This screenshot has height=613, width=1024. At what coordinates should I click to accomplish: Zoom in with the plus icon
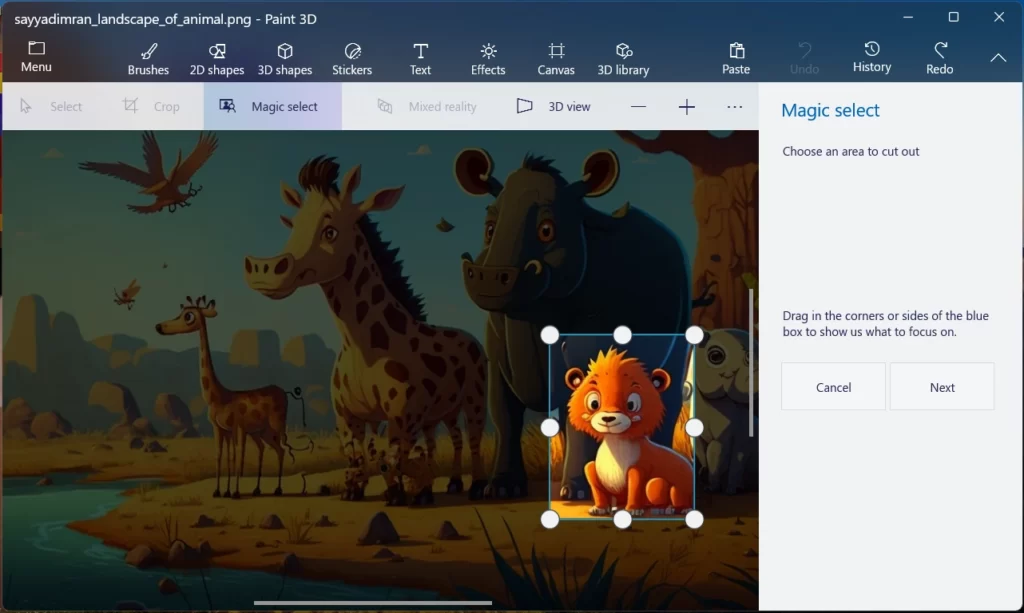686,106
